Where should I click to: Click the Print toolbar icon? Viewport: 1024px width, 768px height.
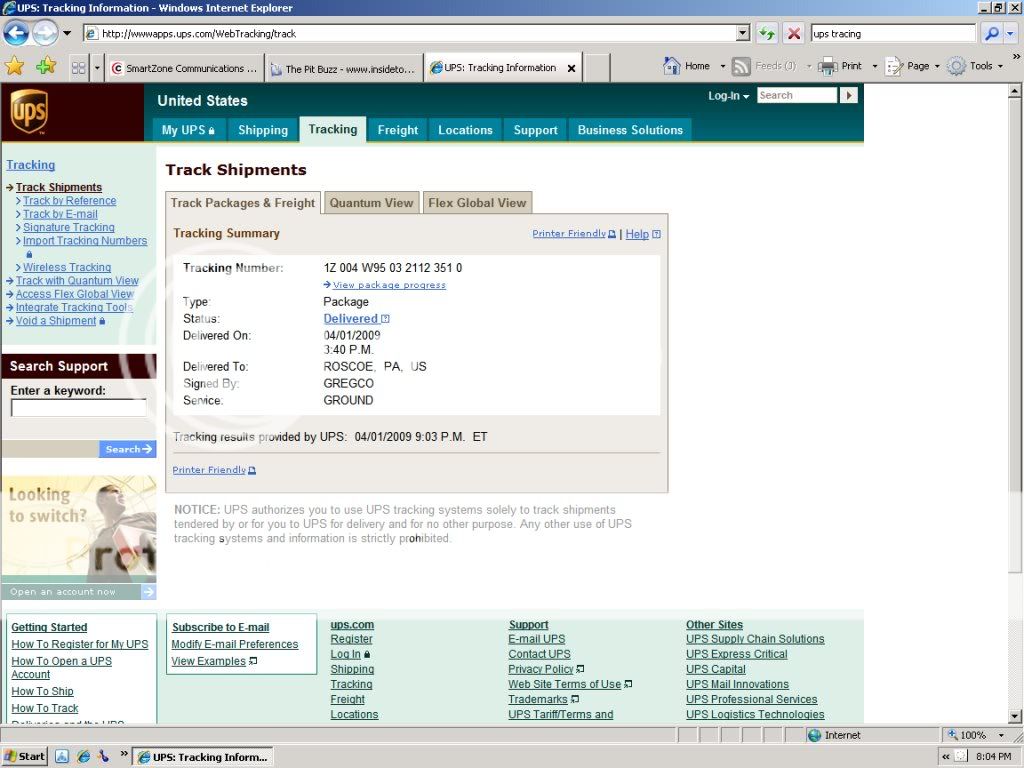(x=827, y=66)
